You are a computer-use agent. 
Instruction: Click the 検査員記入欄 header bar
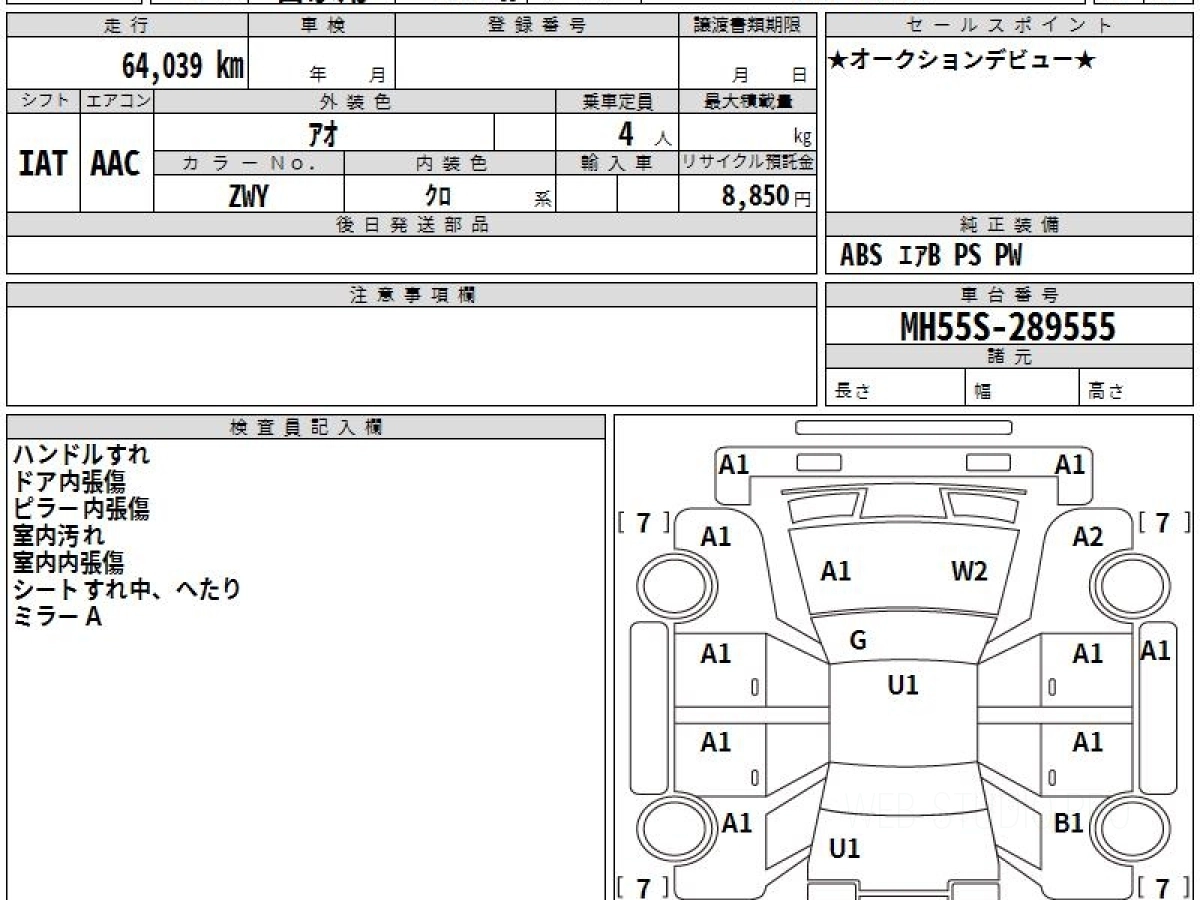(x=306, y=427)
